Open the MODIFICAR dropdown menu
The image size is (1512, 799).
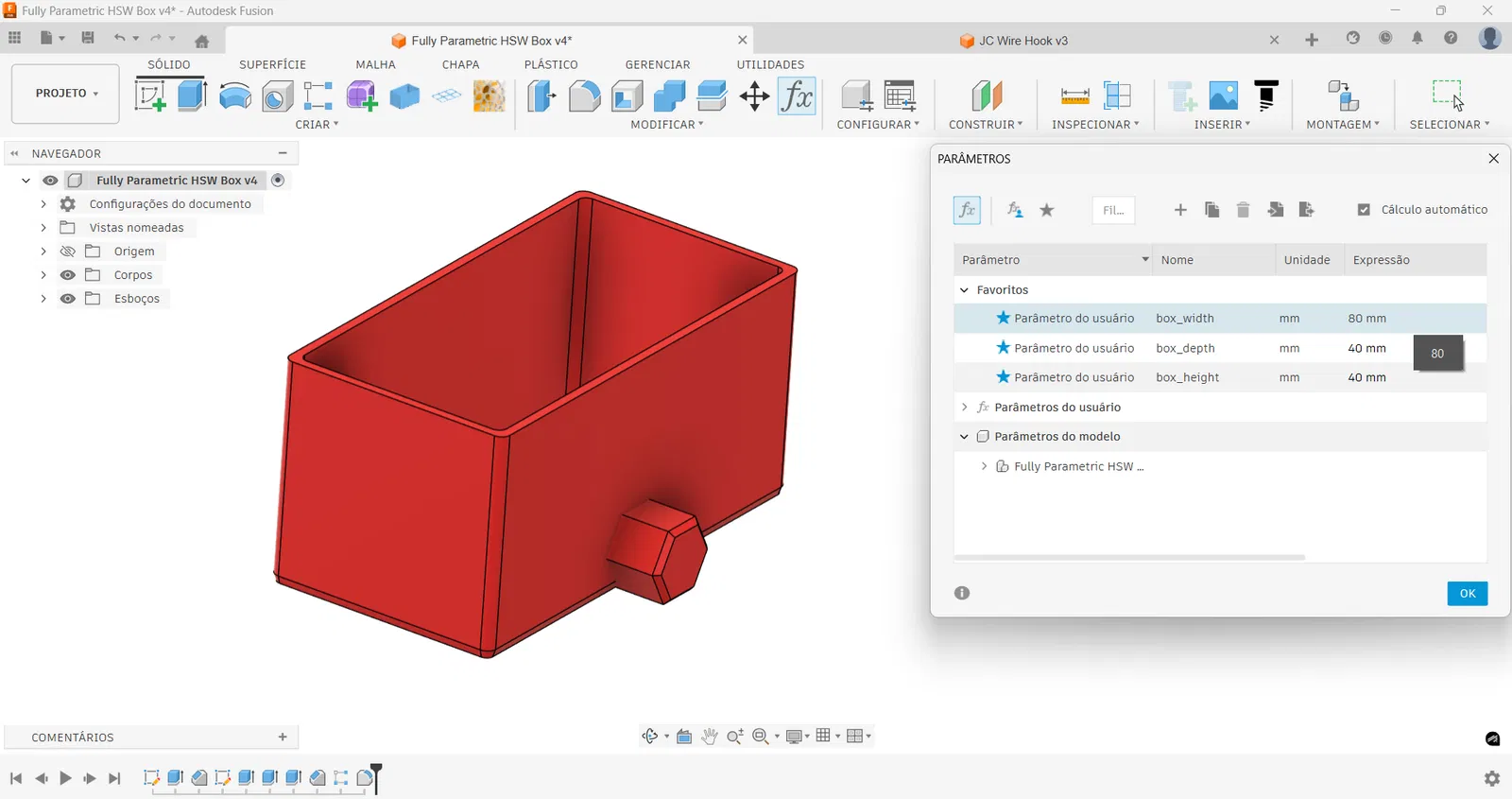coord(666,125)
